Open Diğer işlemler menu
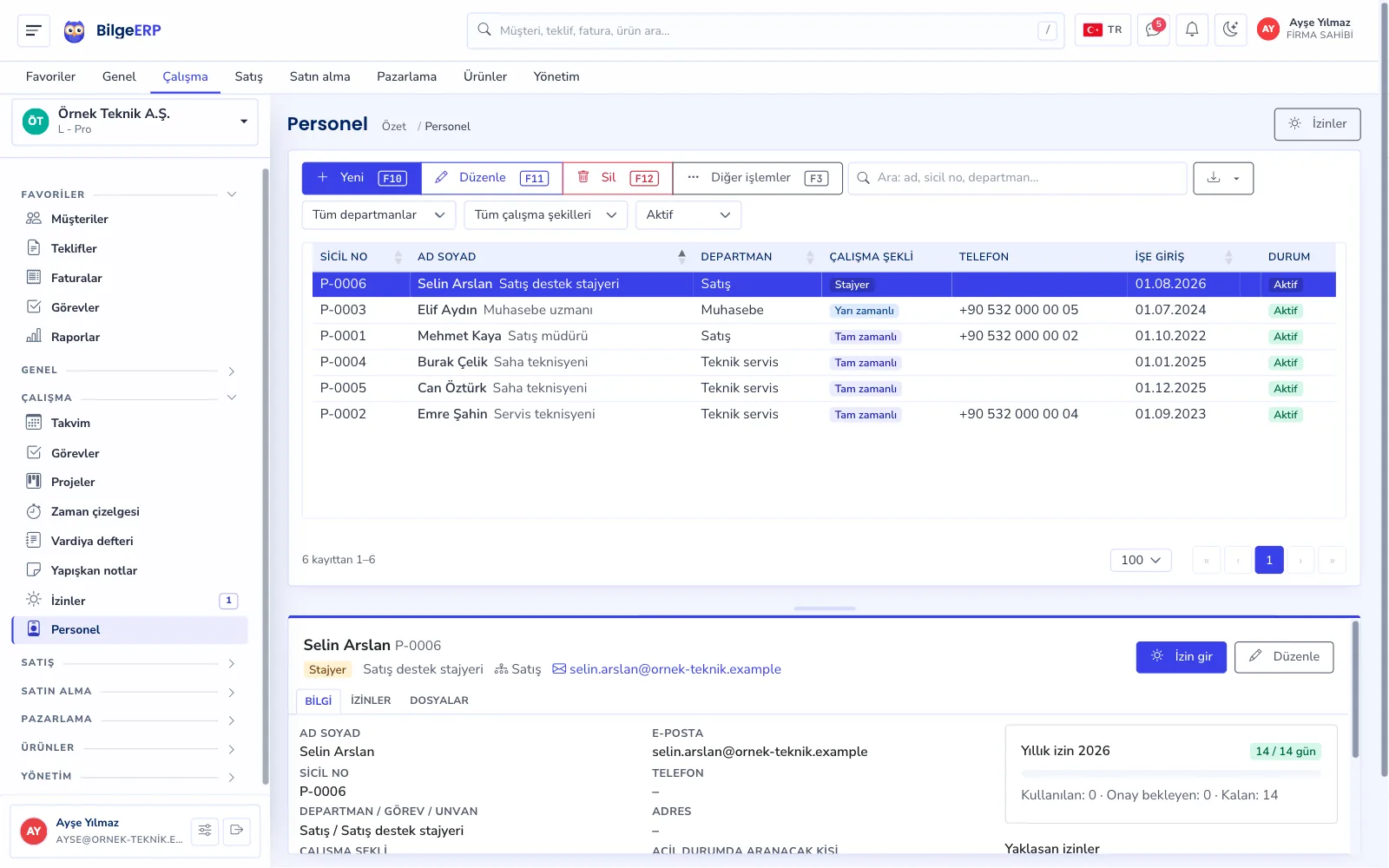1389x868 pixels. (x=757, y=178)
